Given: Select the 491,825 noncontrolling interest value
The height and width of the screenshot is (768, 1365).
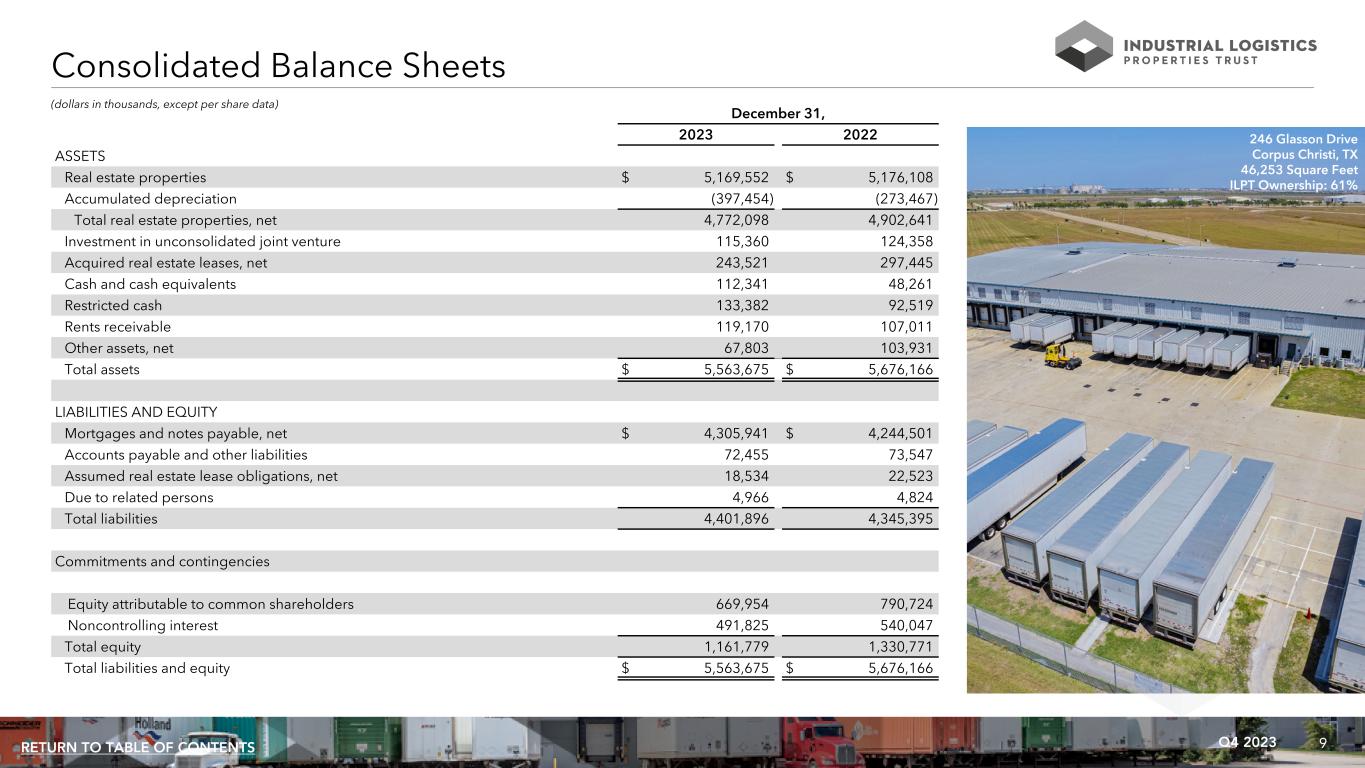Looking at the screenshot, I should pos(743,625).
